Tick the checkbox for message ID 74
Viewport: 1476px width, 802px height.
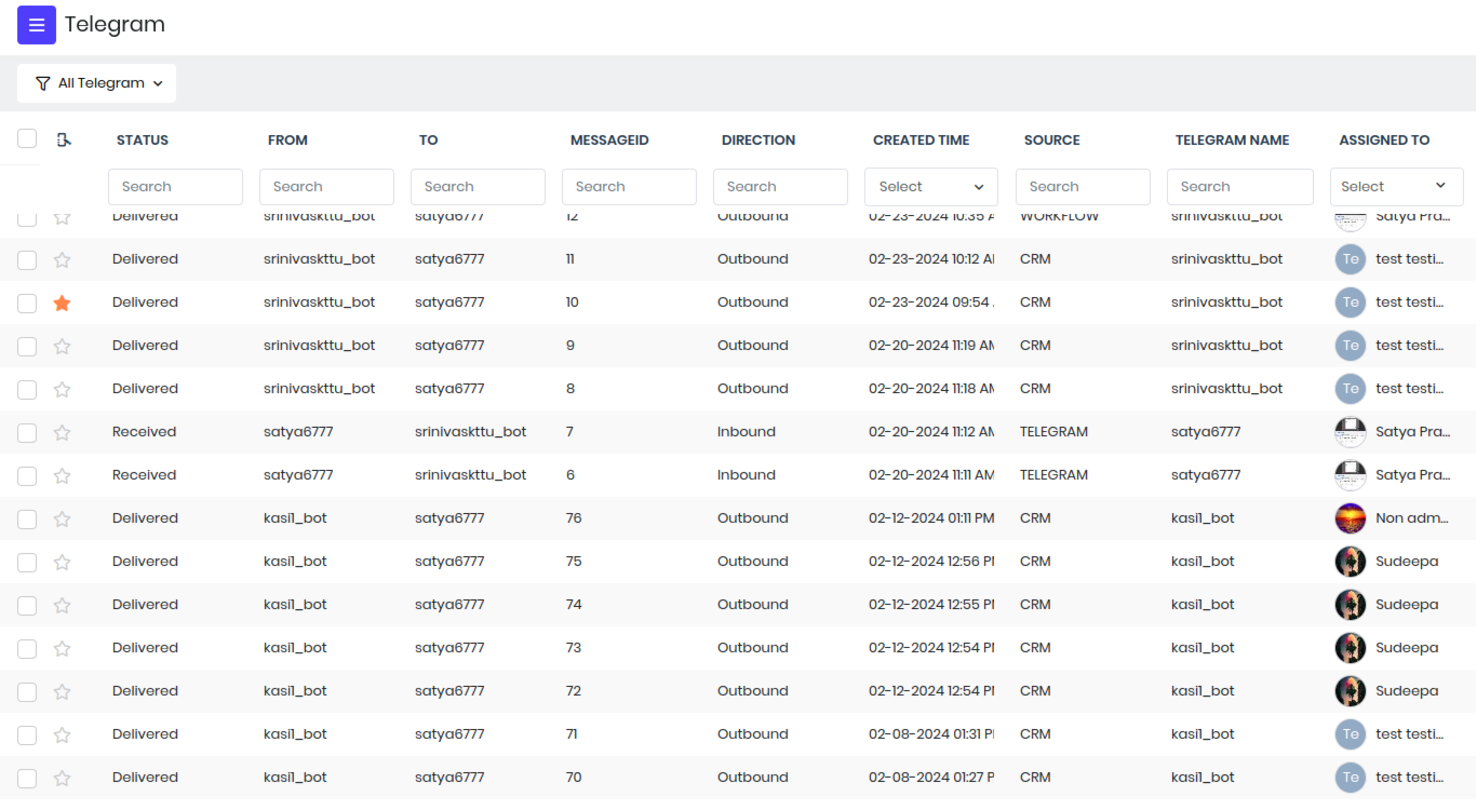point(27,605)
